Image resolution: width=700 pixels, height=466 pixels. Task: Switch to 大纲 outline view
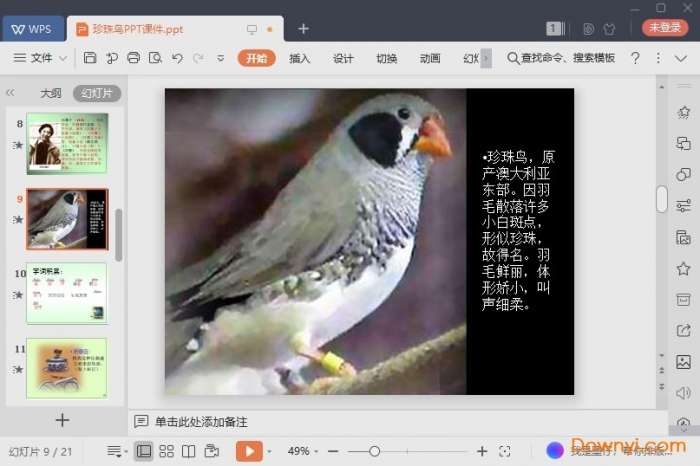51,93
